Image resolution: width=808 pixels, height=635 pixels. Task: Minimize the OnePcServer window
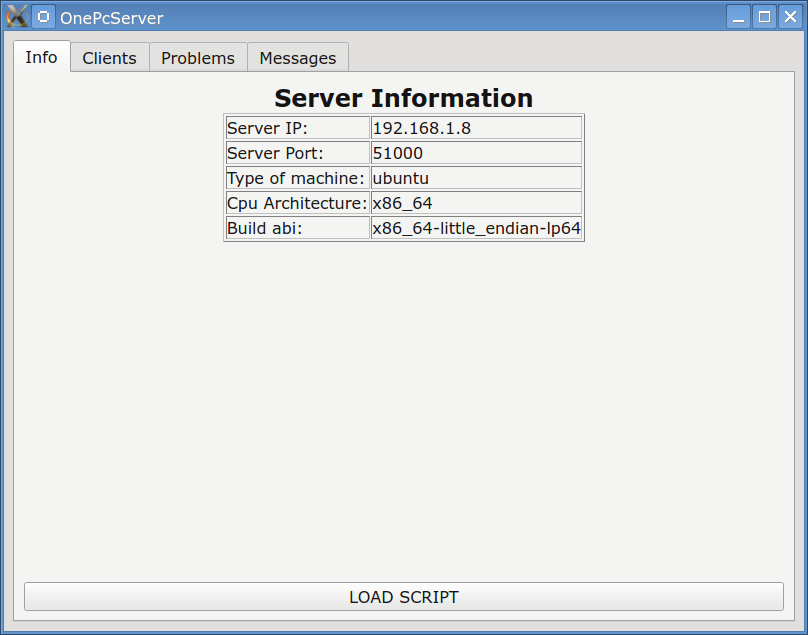click(x=737, y=16)
